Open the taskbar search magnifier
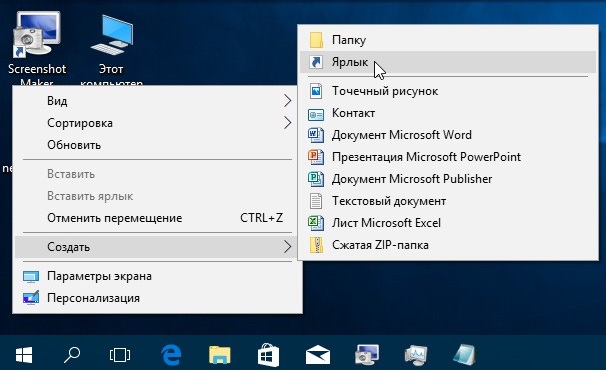This screenshot has width=606, height=370. pos(72,355)
